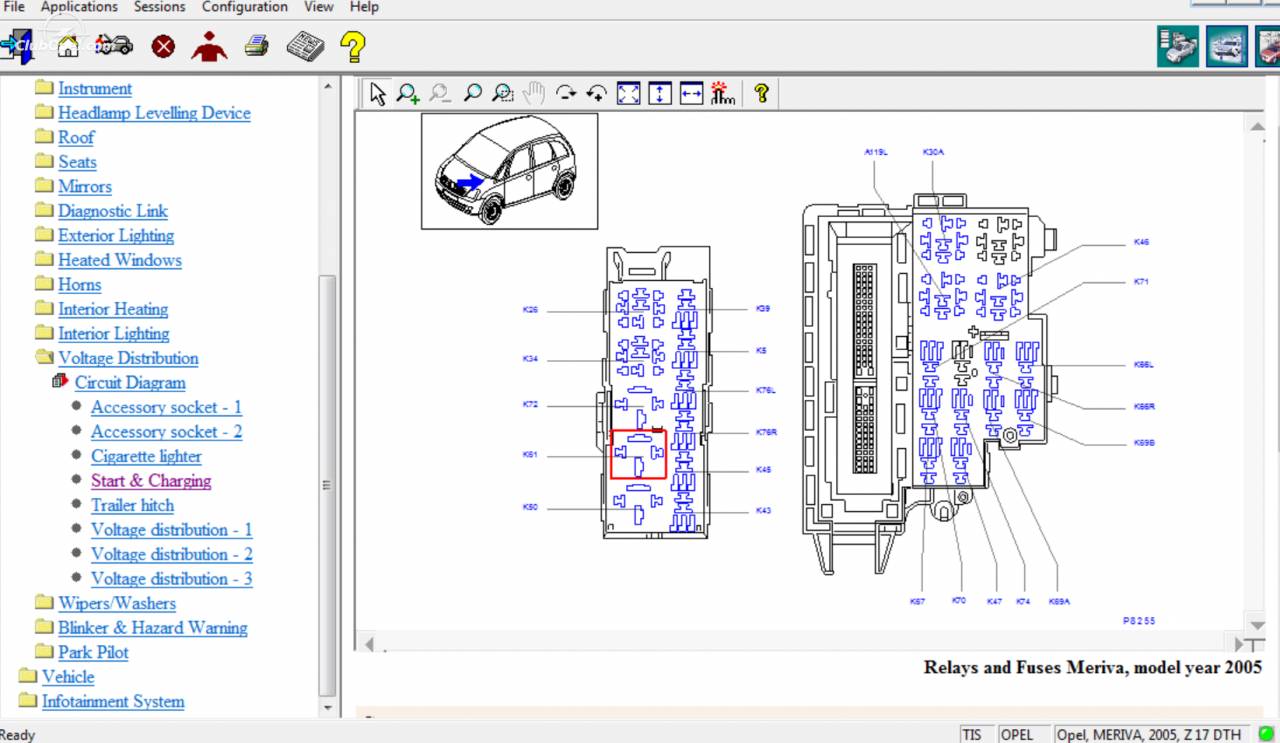Image resolution: width=1280 pixels, height=743 pixels.
Task: Expand the Mirrors folder icon
Action: tap(44, 185)
